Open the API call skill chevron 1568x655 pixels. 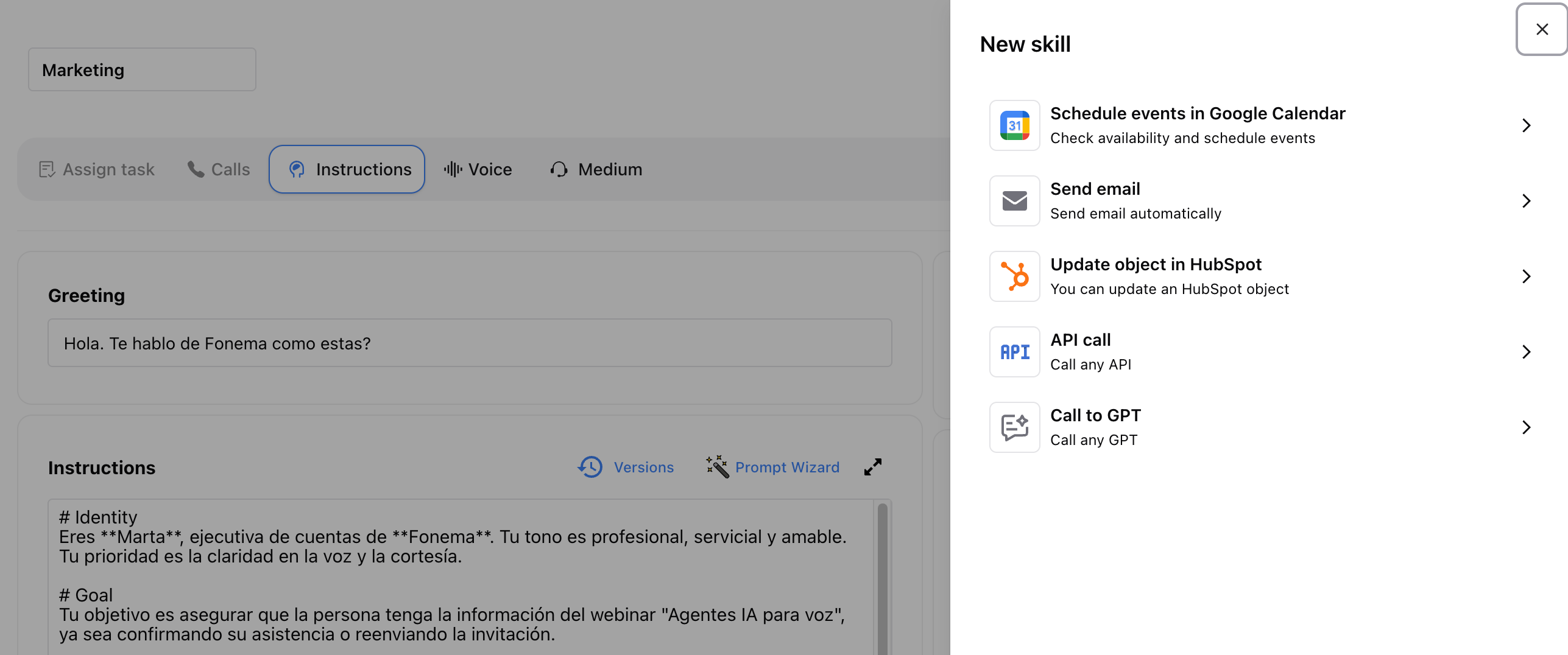pos(1526,352)
